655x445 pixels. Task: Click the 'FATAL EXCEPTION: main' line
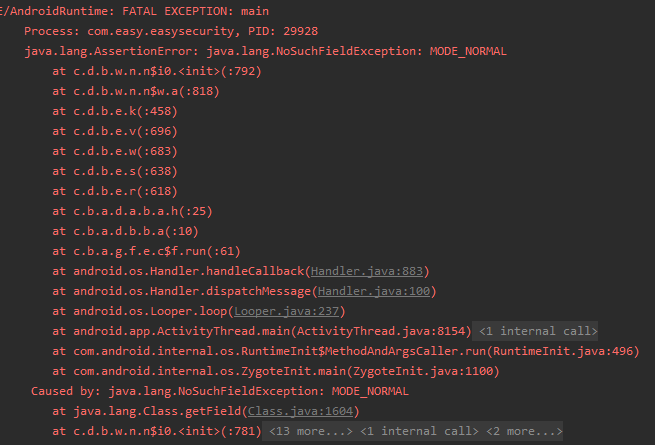coord(134,11)
